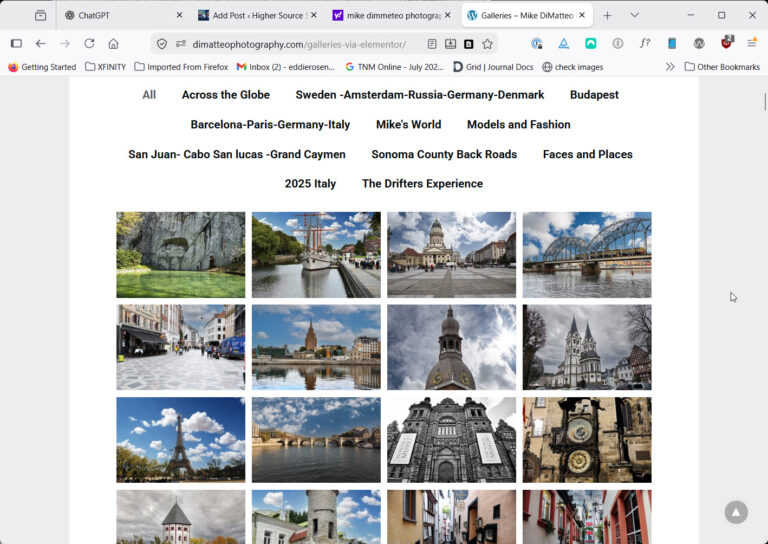Open the green square extension icon

[x=591, y=44]
